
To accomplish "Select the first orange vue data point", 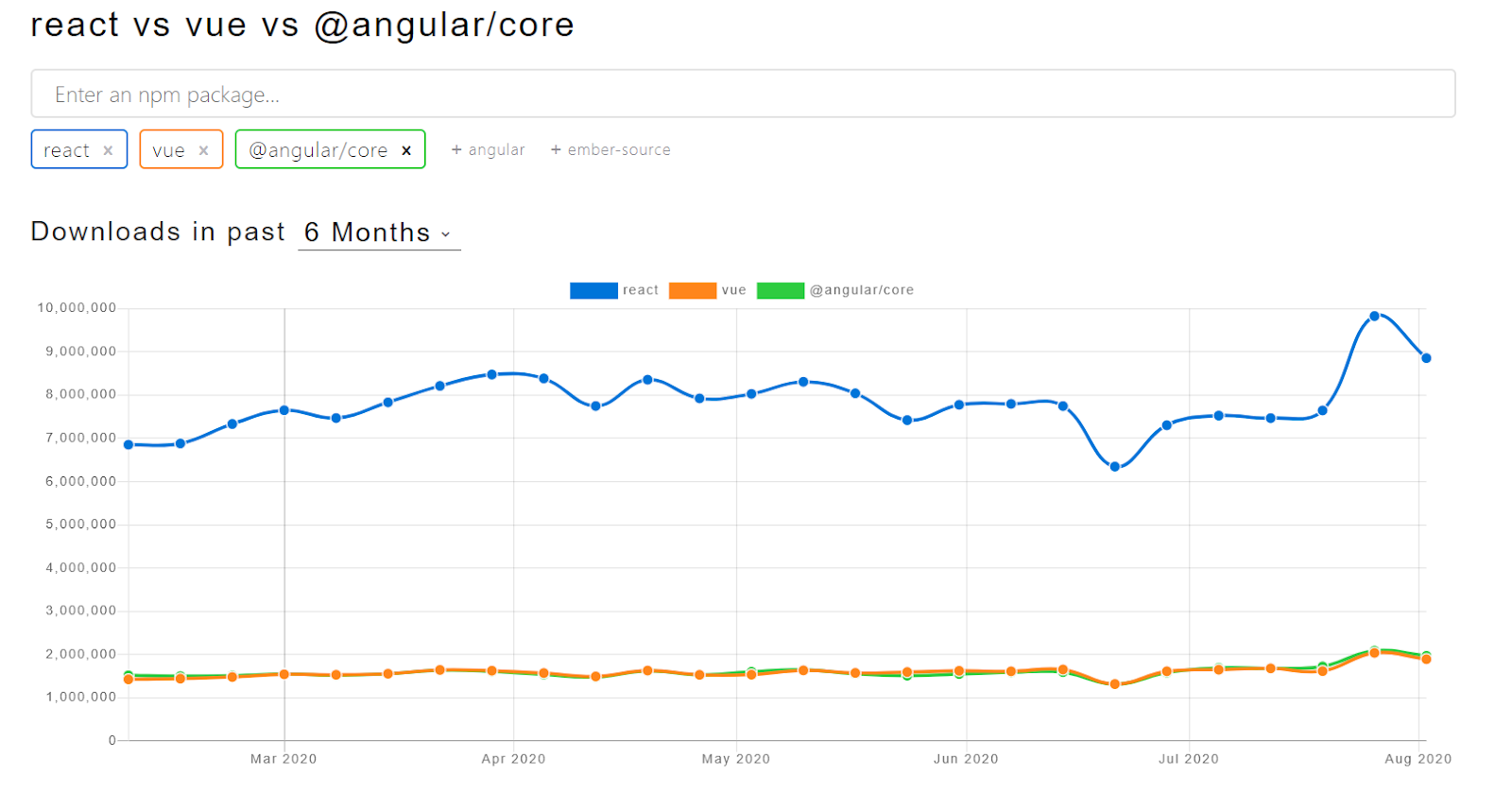I will click(129, 680).
